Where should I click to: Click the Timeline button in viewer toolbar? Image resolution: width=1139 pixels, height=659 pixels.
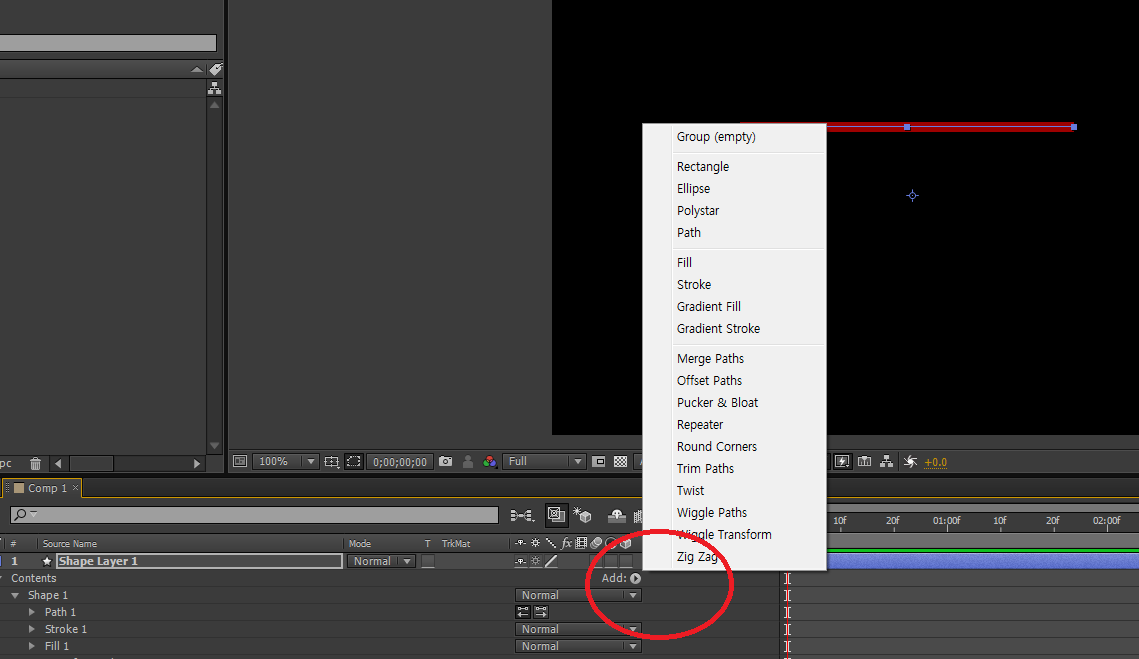coord(864,461)
